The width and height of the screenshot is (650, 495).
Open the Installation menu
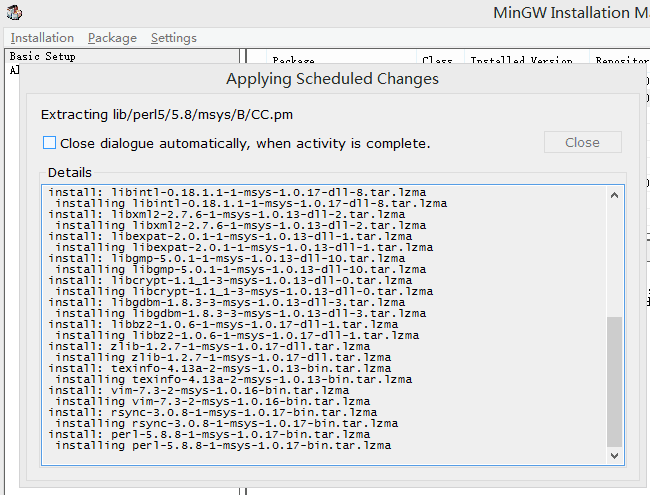coord(42,38)
